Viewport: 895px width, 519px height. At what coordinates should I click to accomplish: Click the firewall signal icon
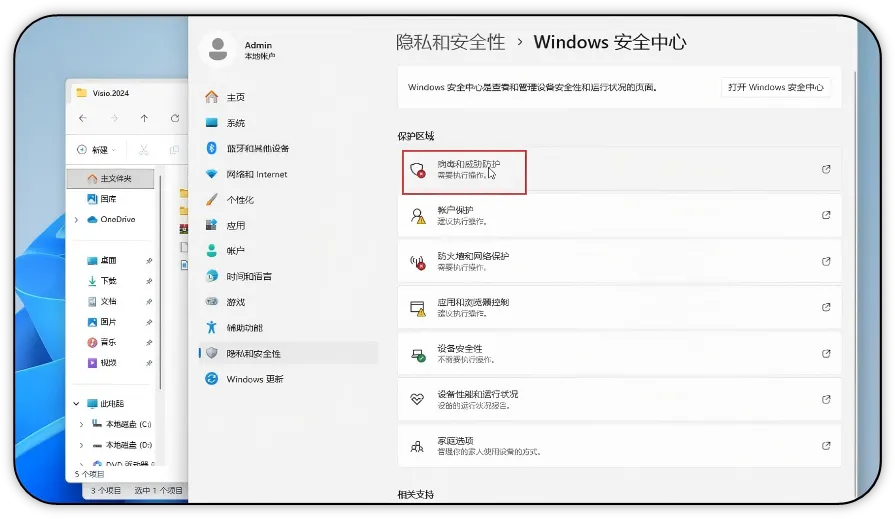click(x=418, y=262)
